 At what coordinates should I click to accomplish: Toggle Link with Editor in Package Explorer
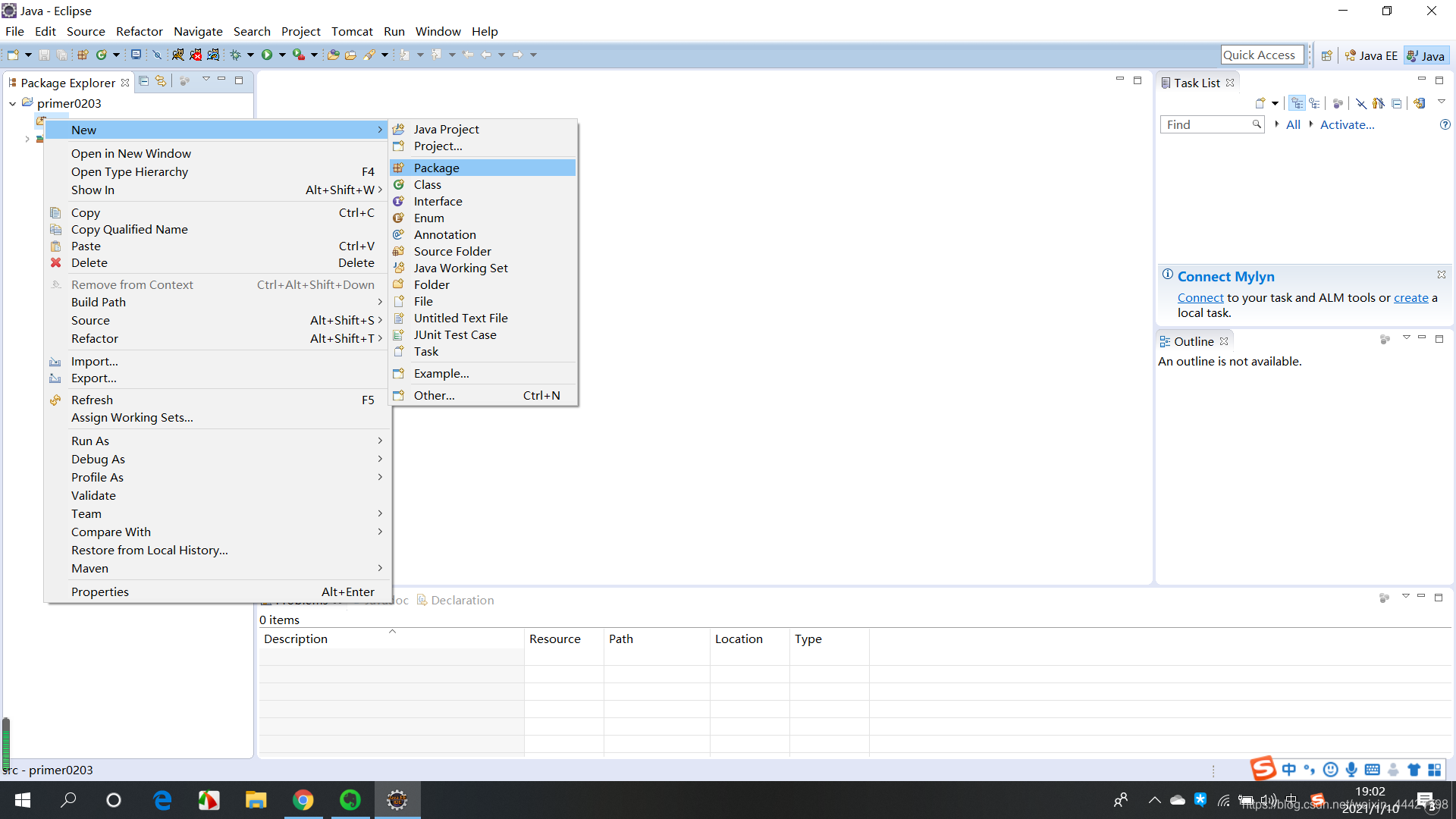[161, 81]
